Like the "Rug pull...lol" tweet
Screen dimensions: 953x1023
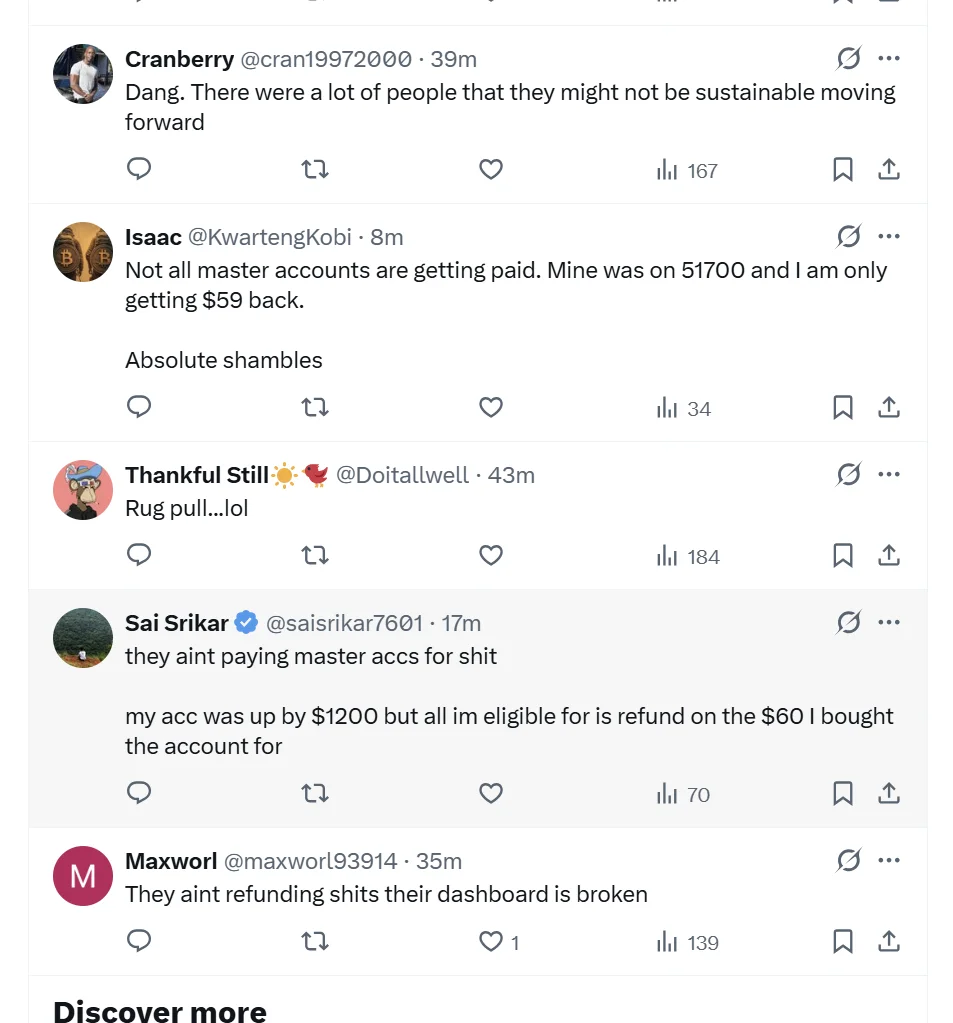pyautogui.click(x=490, y=555)
